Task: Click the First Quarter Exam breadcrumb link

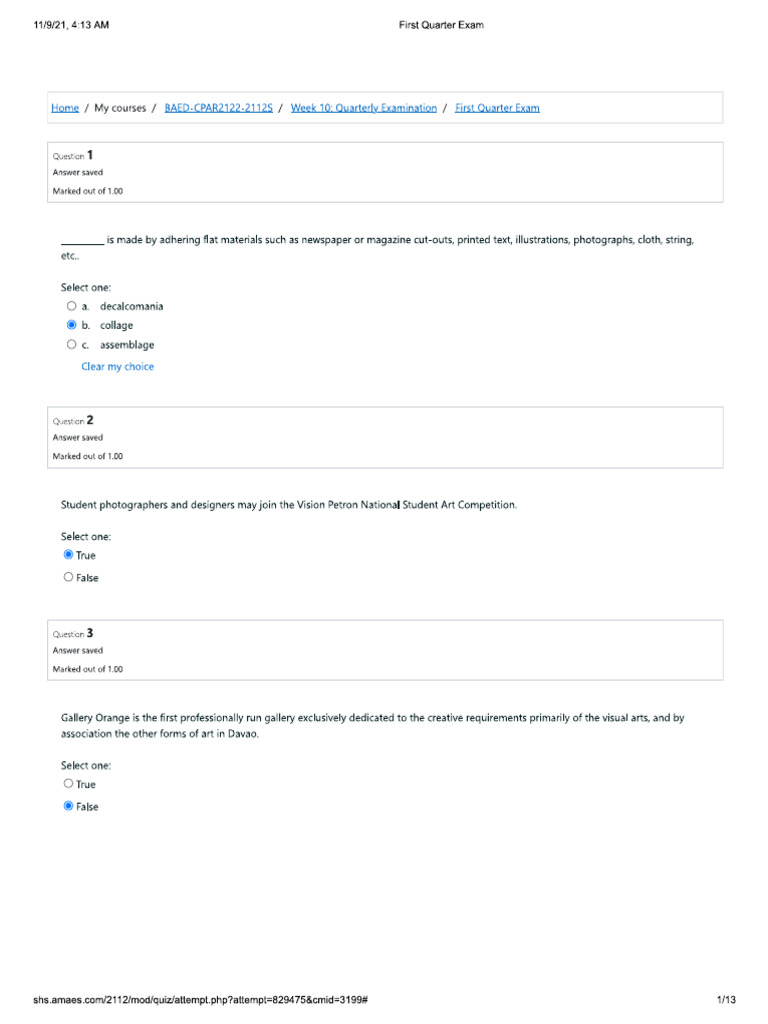Action: (497, 108)
